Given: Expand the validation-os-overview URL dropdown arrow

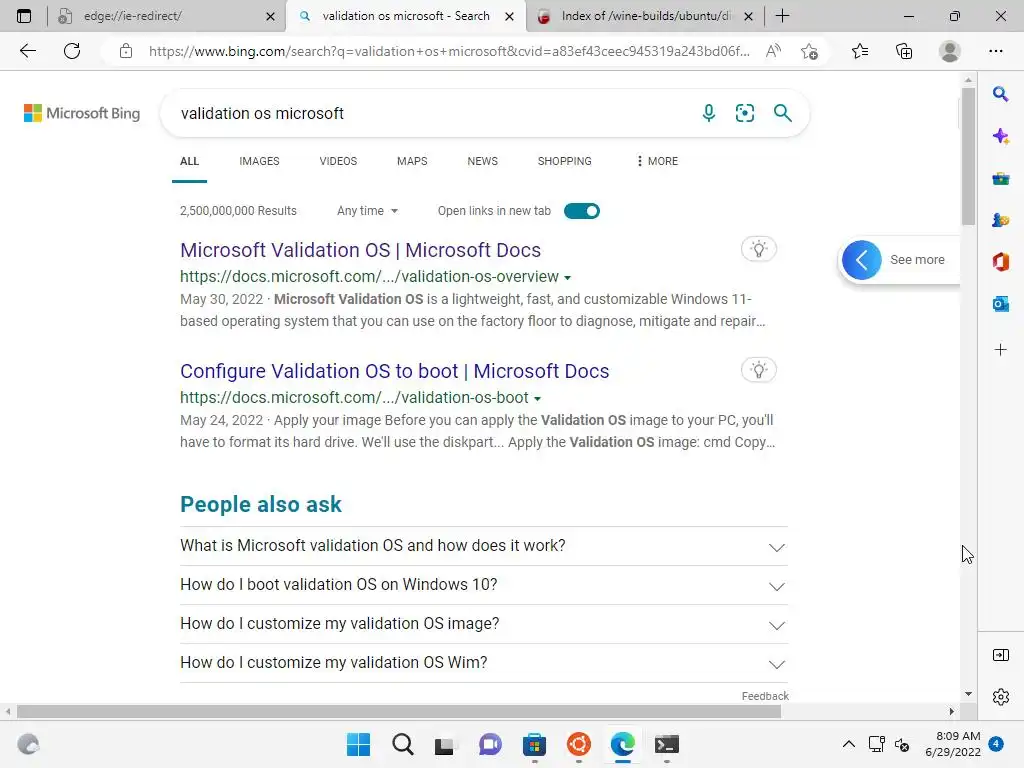Looking at the screenshot, I should [568, 278].
